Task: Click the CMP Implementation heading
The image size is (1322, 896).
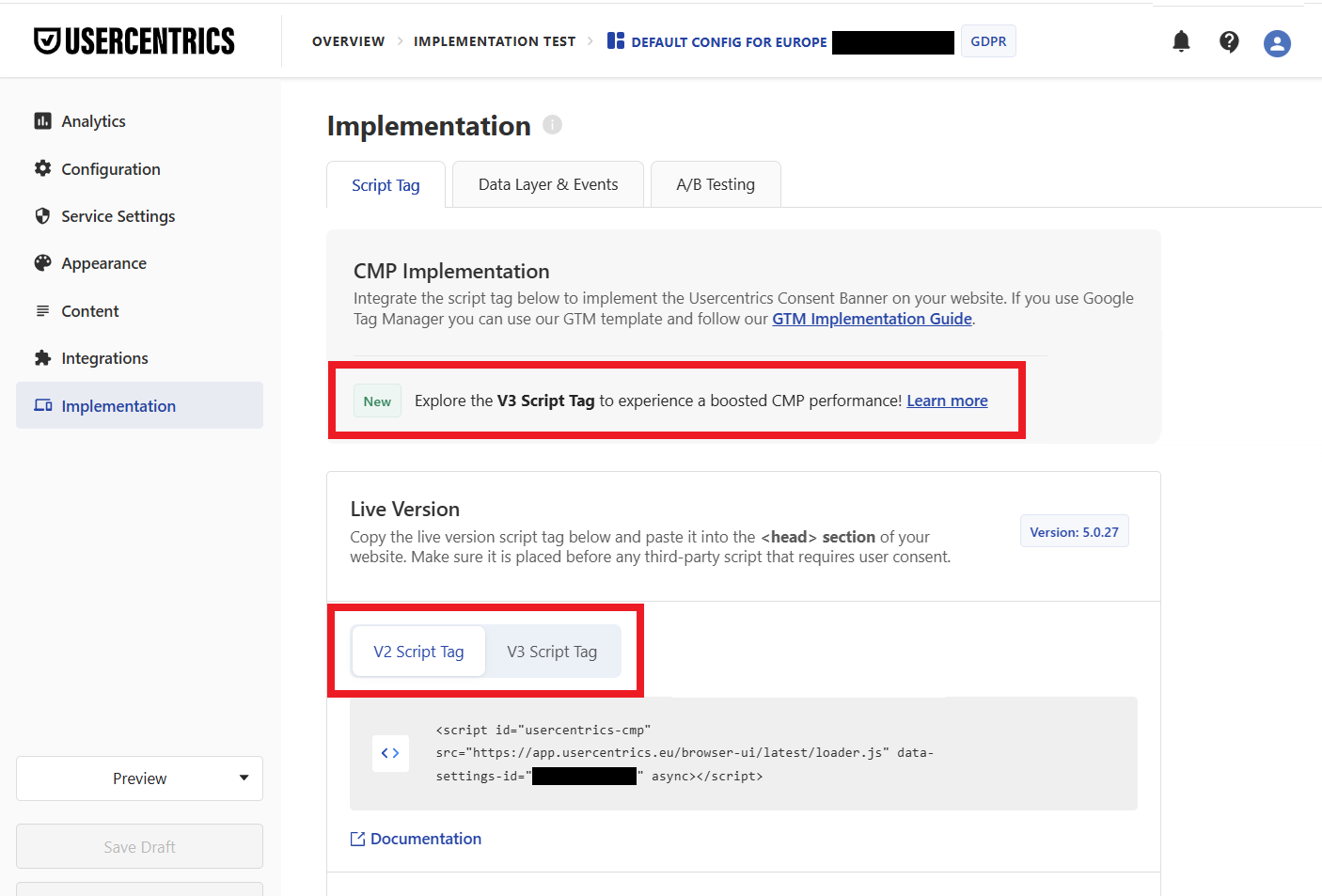Action: pyautogui.click(x=451, y=271)
